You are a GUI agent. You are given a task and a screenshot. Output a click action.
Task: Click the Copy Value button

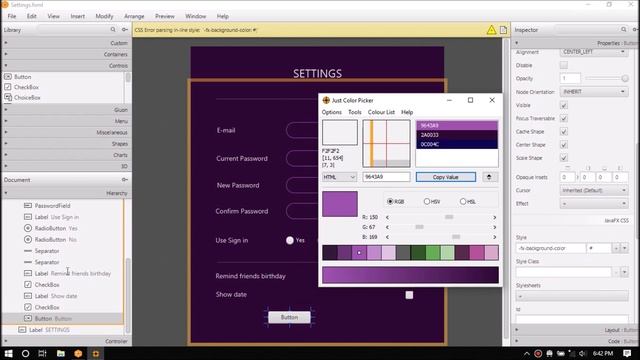[446, 177]
